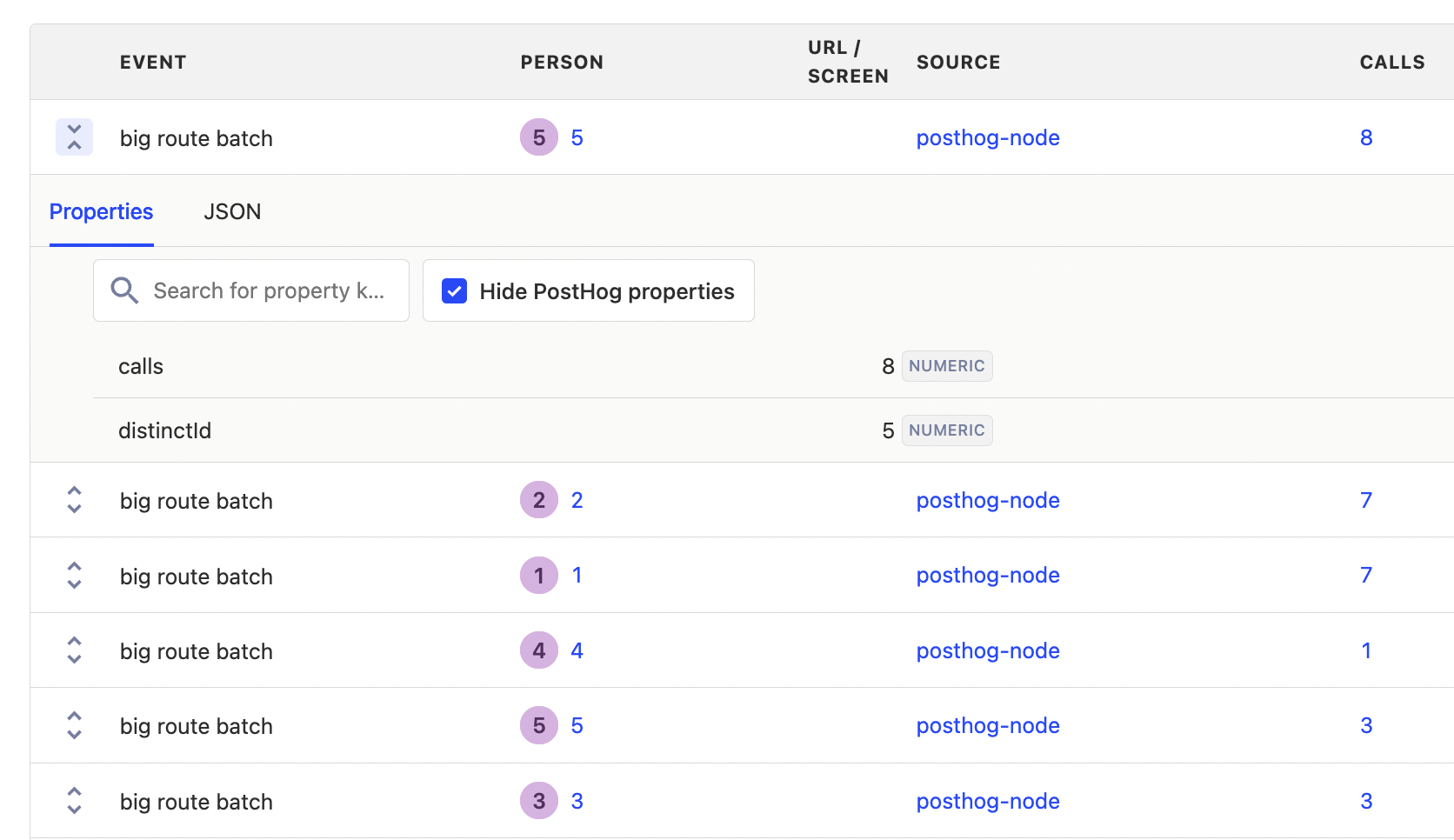1454x840 pixels.
Task: Click the NUMERIC tag beside calls property
Action: [946, 366]
